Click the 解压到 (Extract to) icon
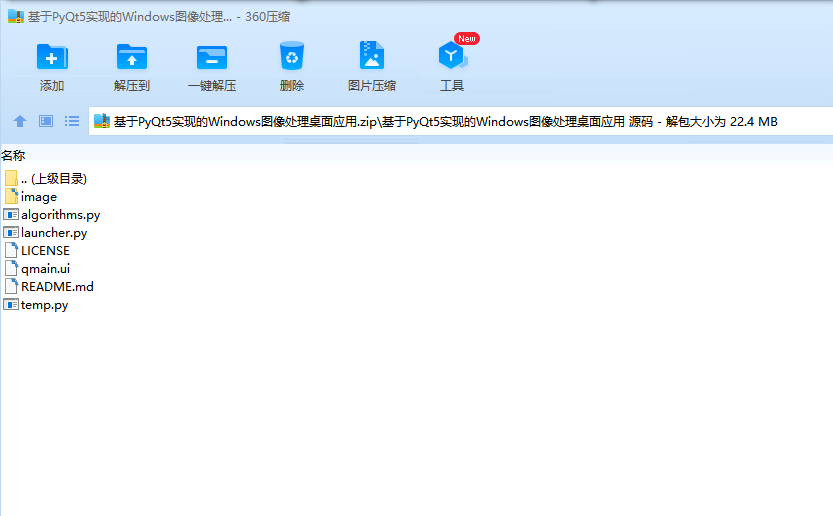833x516 pixels. tap(132, 57)
